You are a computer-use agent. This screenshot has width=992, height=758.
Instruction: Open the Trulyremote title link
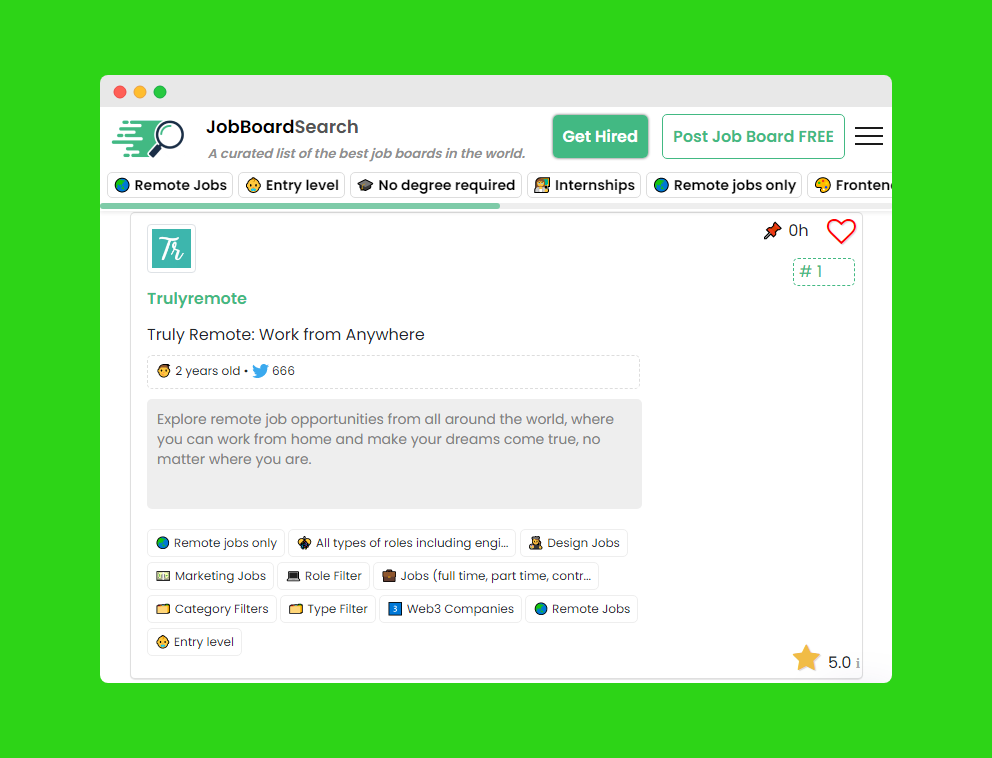tap(197, 299)
